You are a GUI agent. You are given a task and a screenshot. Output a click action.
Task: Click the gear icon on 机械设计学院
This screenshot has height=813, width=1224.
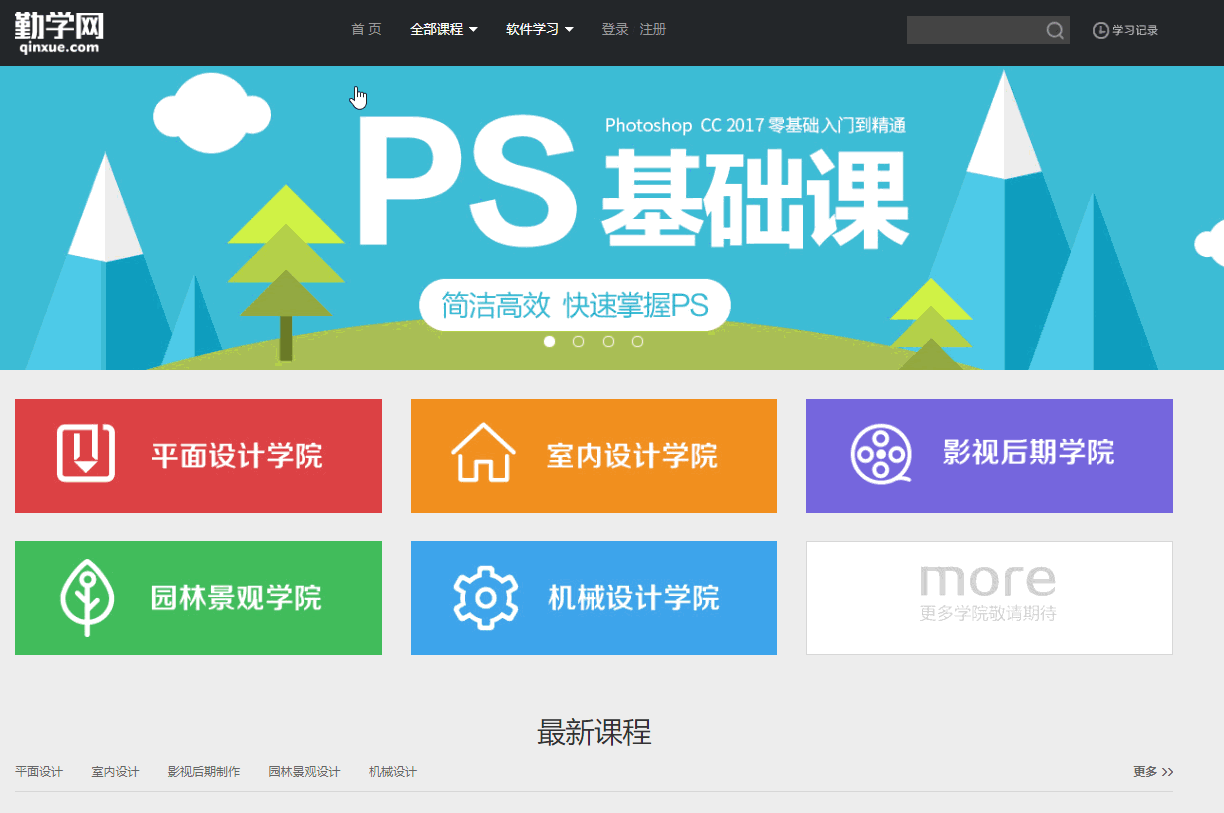485,597
